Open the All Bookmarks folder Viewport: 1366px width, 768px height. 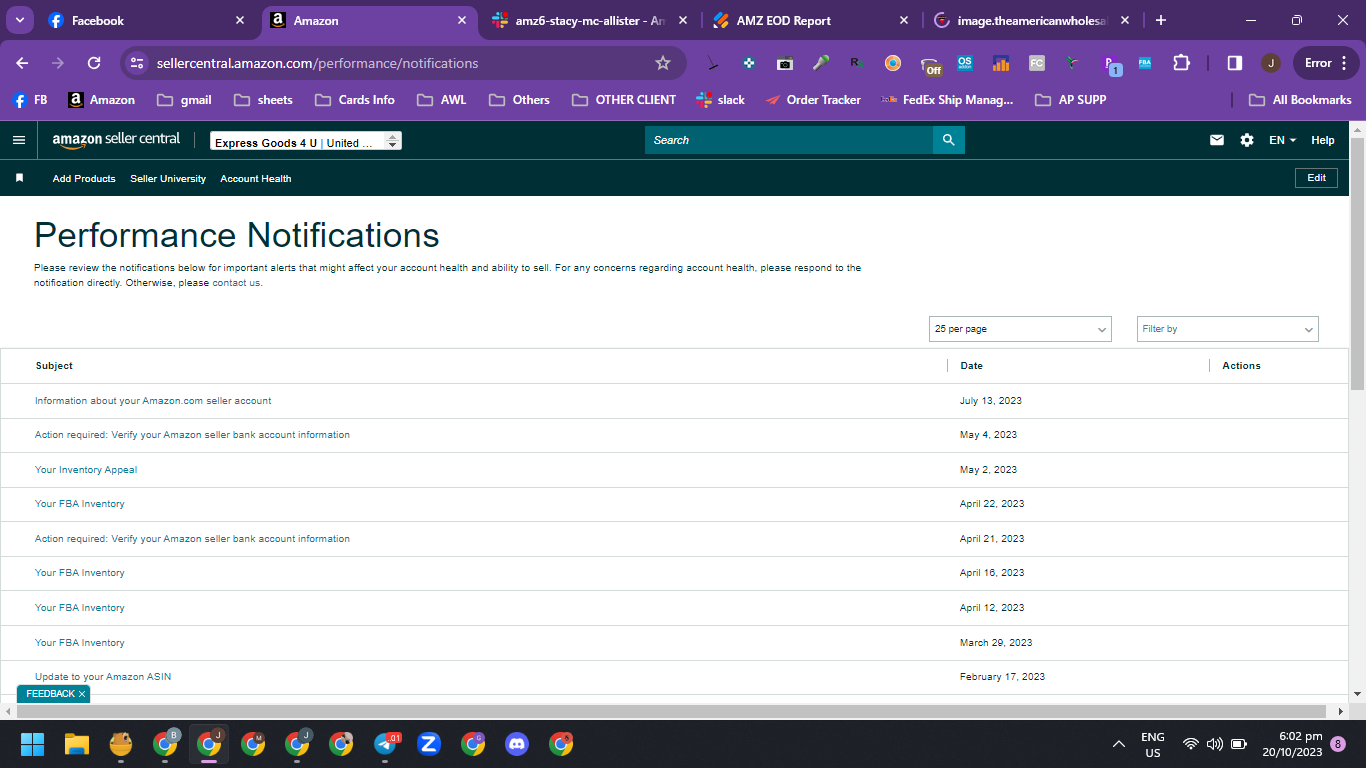1300,100
